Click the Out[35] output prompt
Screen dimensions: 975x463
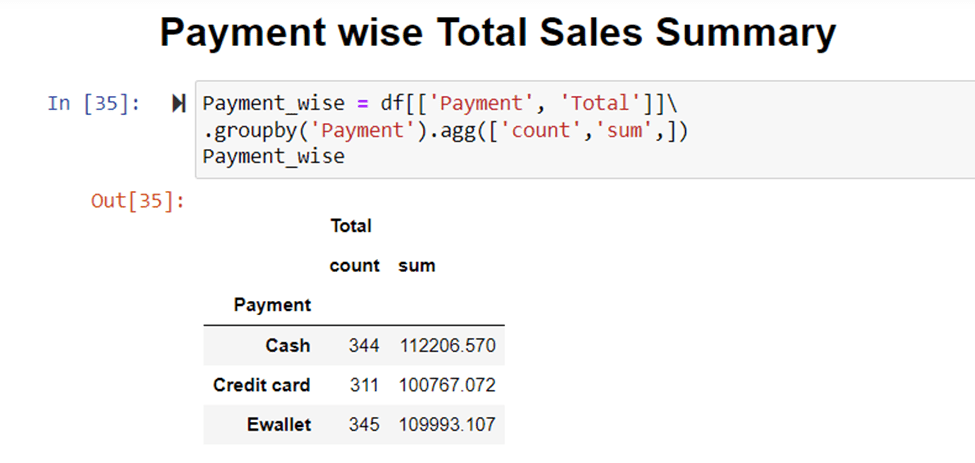click(138, 201)
